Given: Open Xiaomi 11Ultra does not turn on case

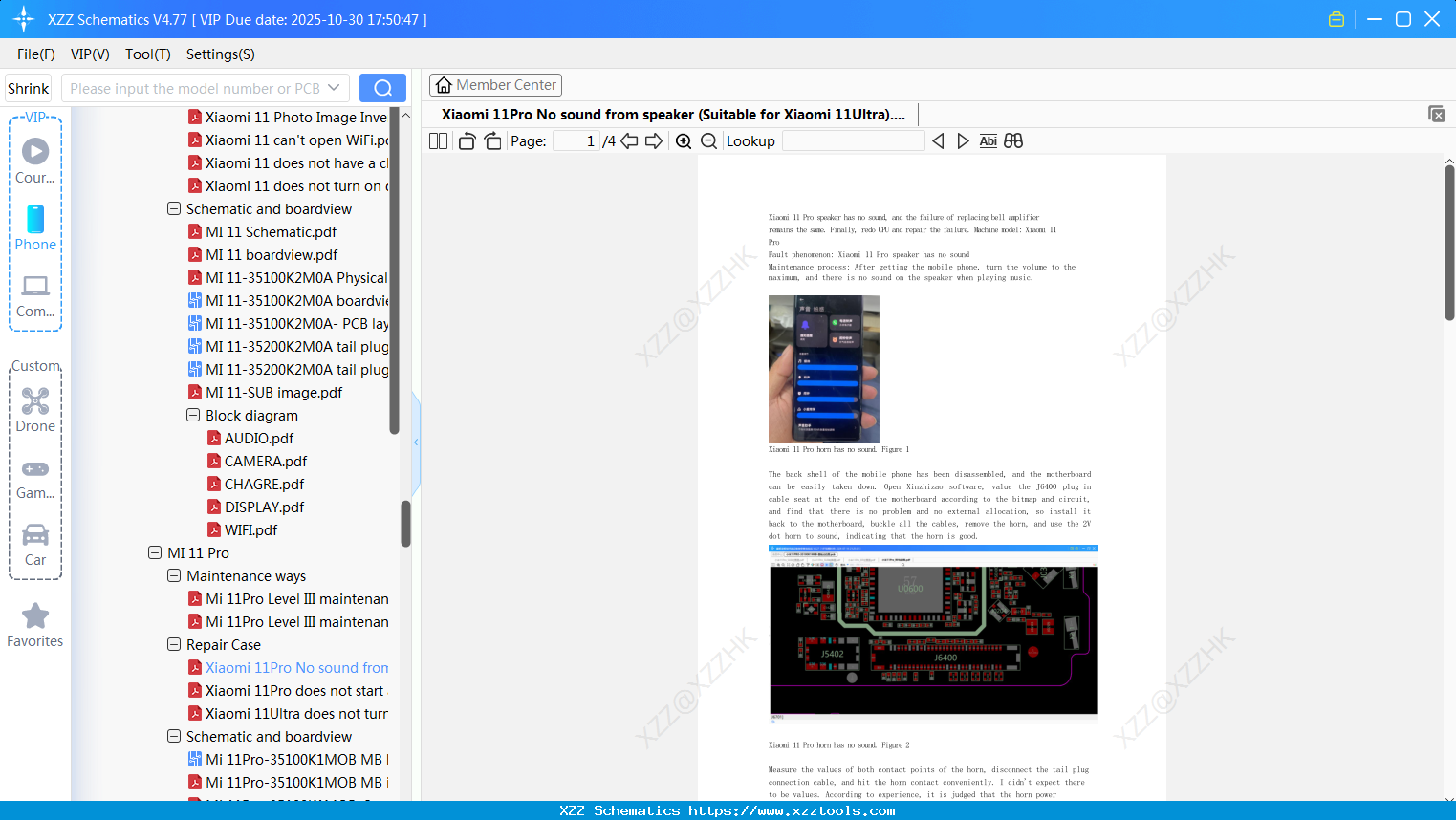Looking at the screenshot, I should 297,713.
